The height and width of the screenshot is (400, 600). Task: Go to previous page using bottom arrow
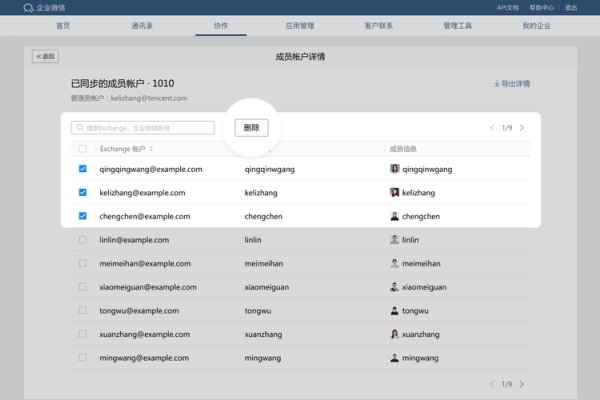click(492, 384)
